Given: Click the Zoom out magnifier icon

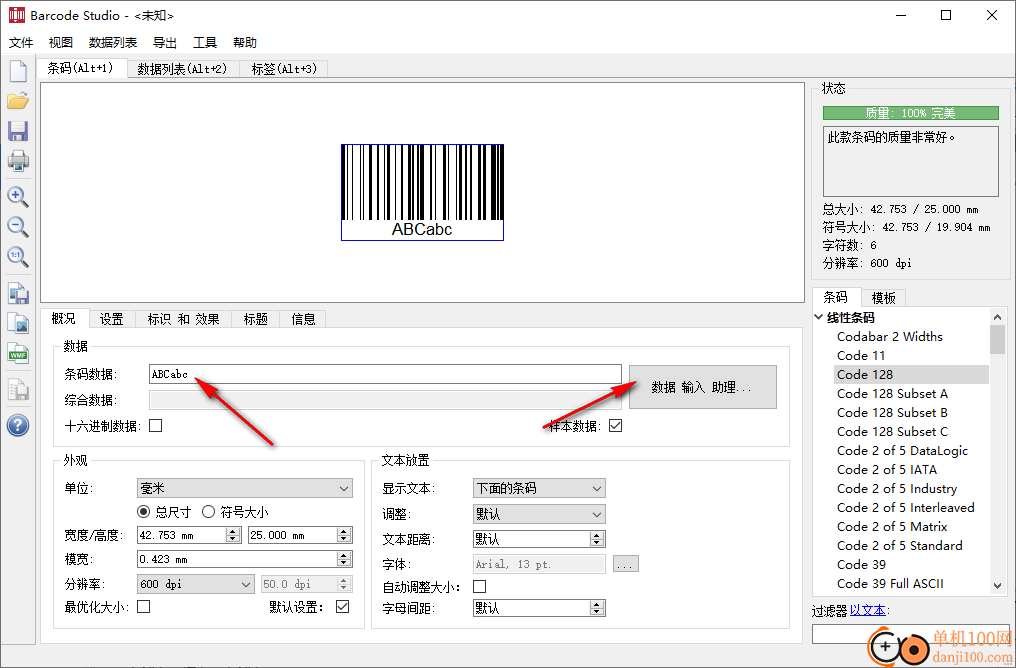Looking at the screenshot, I should point(18,227).
